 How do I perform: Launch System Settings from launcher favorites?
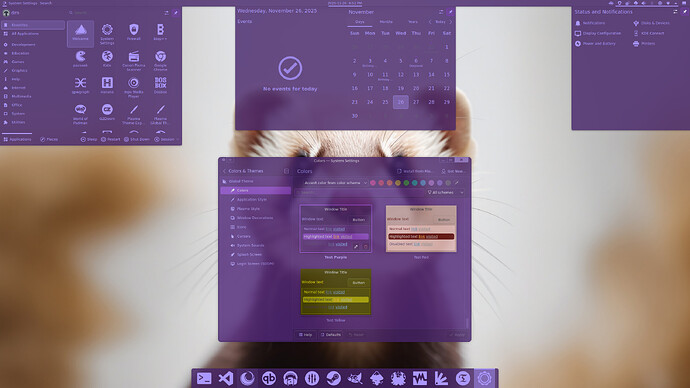[x=107, y=33]
